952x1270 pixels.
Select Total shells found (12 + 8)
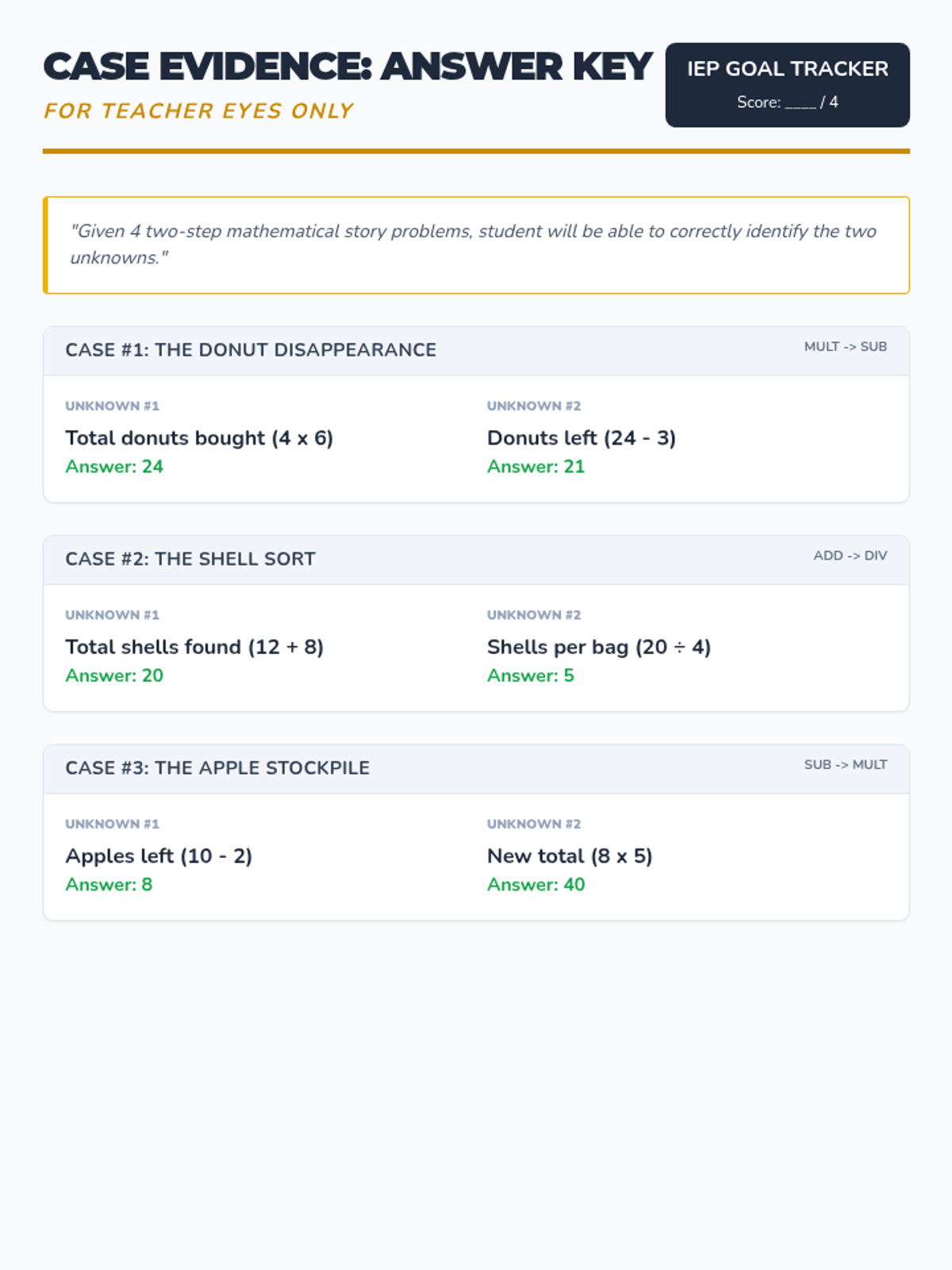(194, 647)
